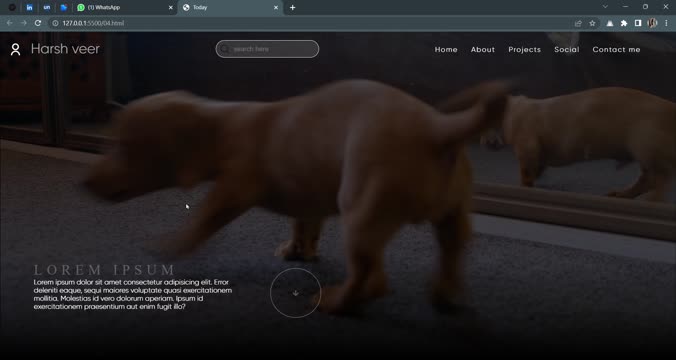
Task: Go to the Projects navigation link
Action: pyautogui.click(x=524, y=50)
